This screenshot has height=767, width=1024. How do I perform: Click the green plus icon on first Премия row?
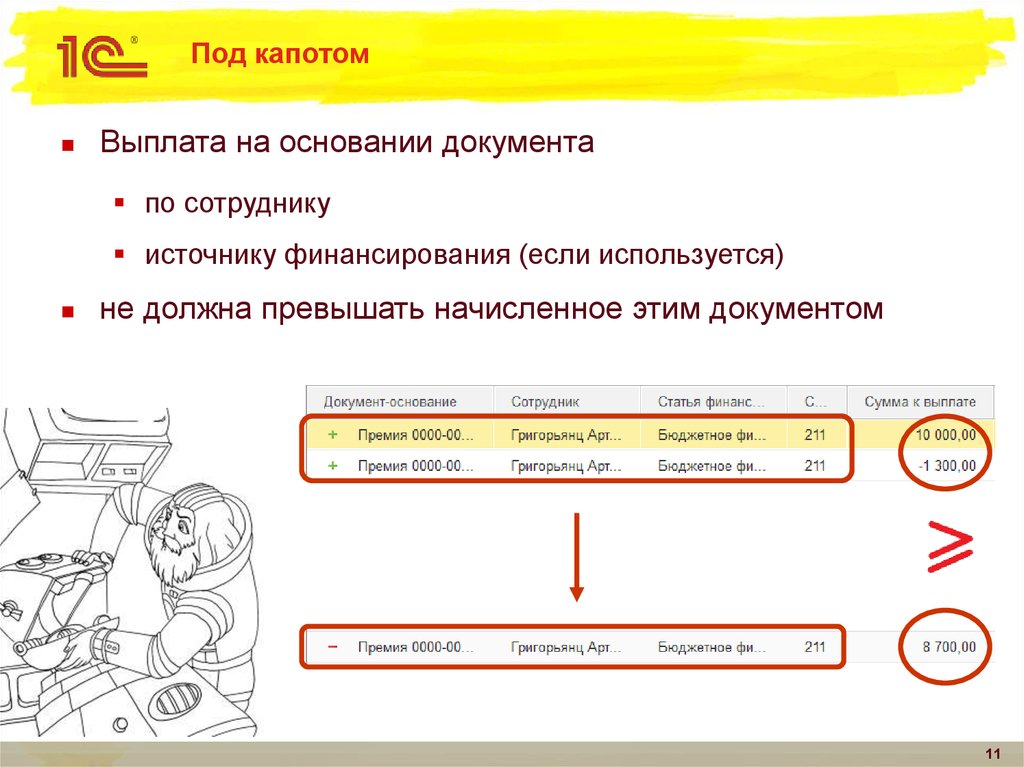(333, 436)
